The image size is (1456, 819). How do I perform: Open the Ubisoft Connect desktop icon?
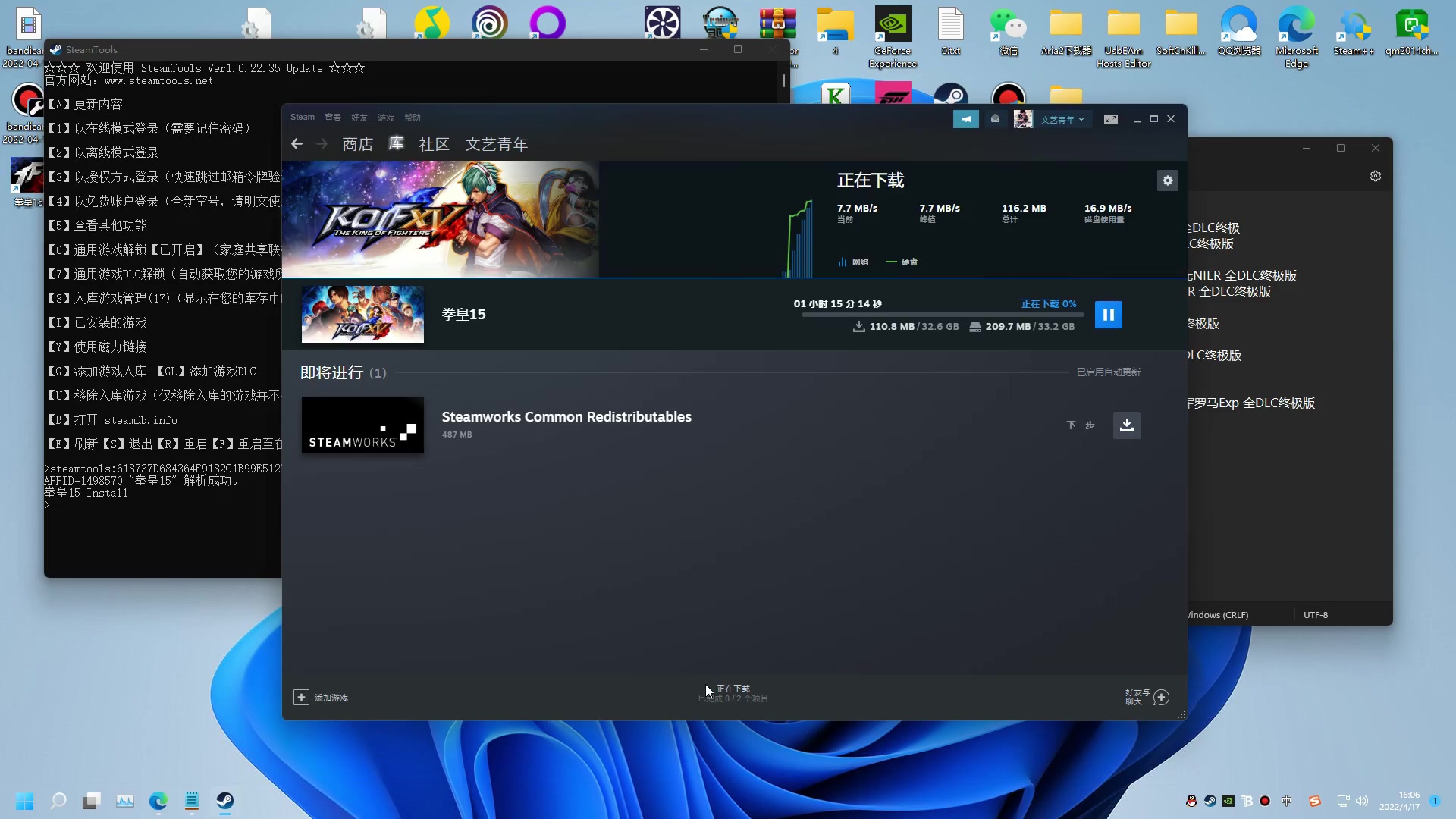[x=490, y=23]
